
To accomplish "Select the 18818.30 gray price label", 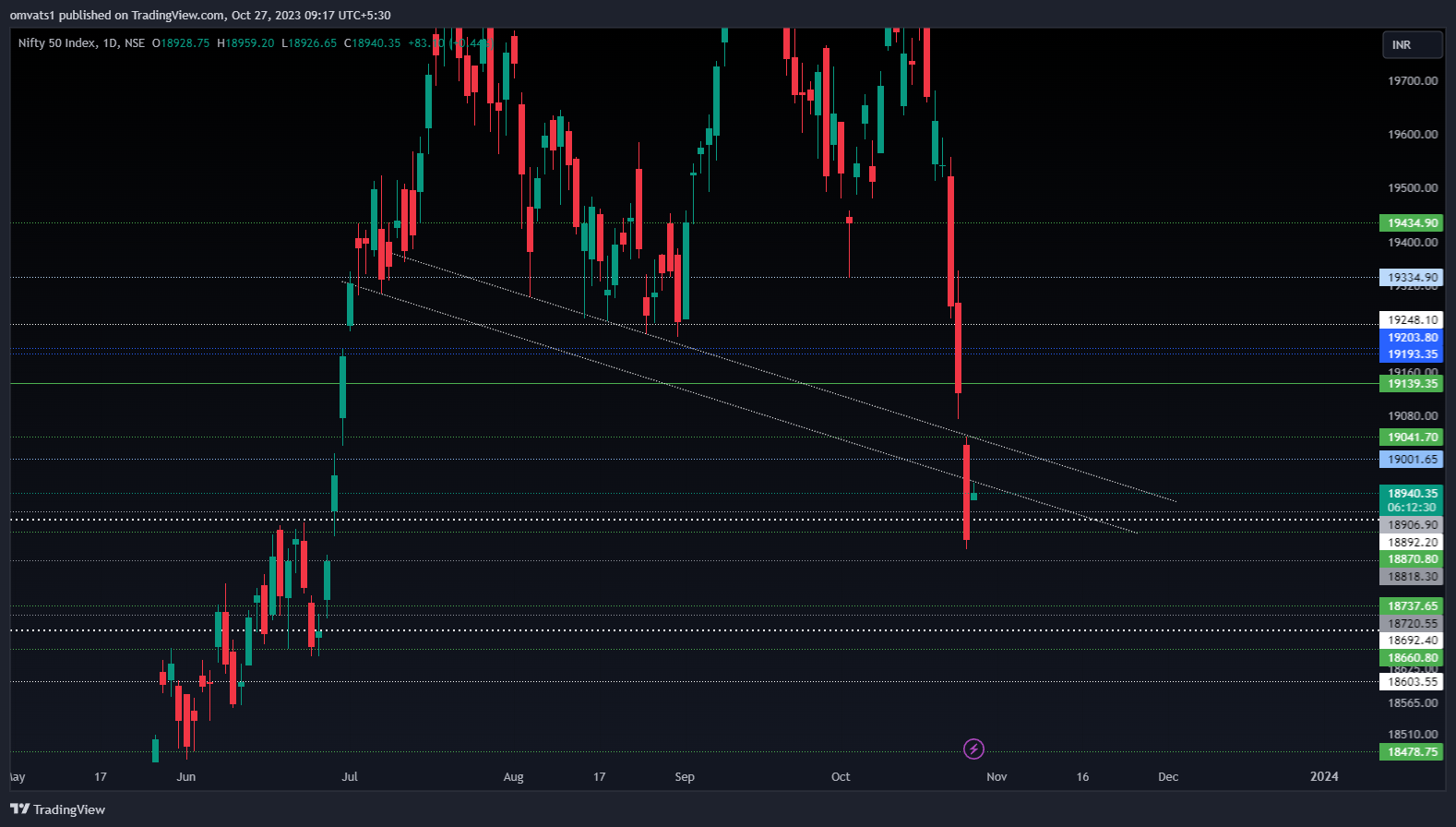I will click(x=1412, y=576).
